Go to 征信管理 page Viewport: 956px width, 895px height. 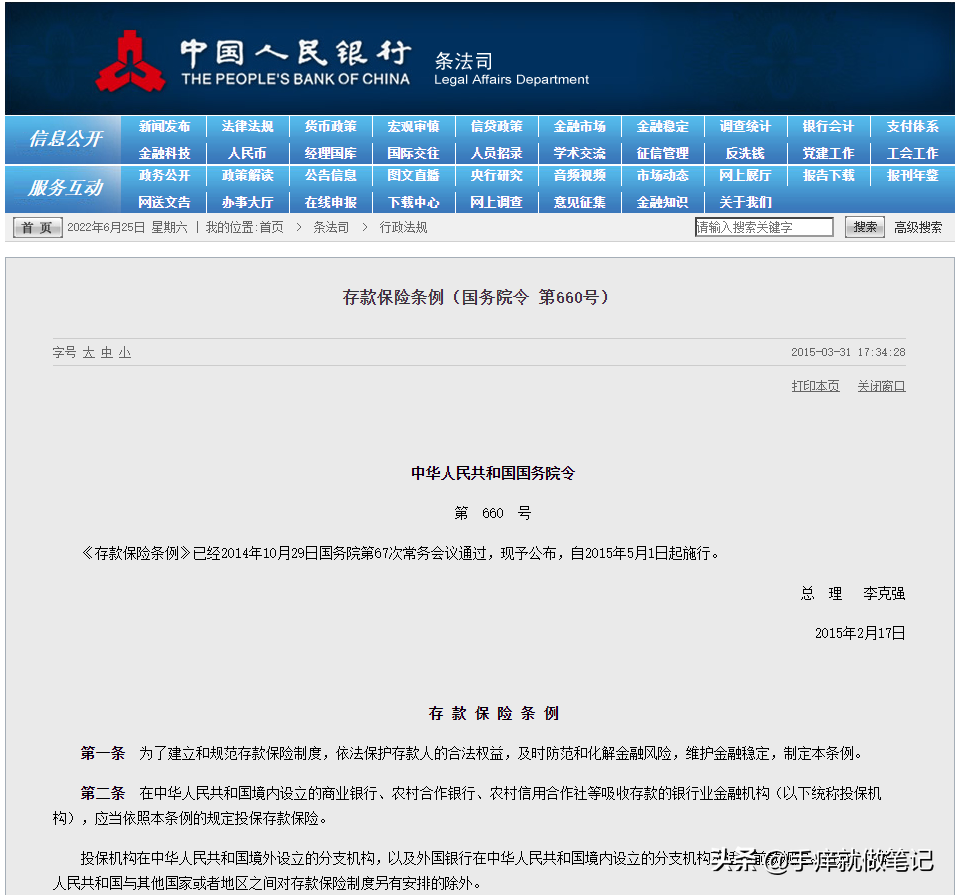coord(662,153)
